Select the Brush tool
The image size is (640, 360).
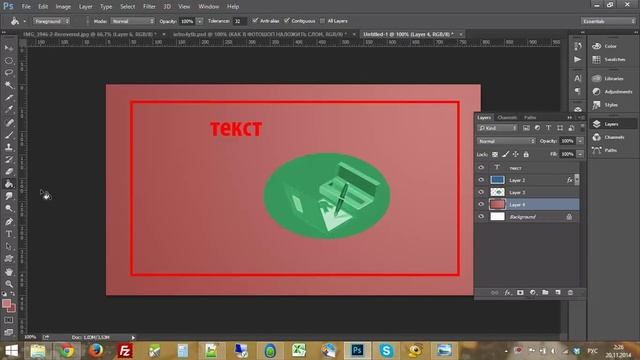[9, 135]
